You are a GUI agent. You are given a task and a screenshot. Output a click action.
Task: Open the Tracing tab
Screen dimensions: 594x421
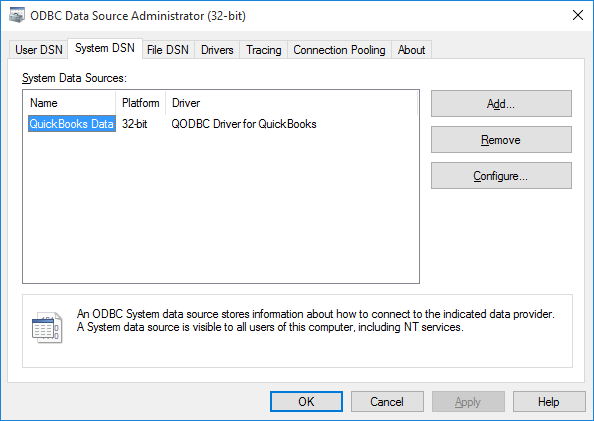tap(264, 50)
